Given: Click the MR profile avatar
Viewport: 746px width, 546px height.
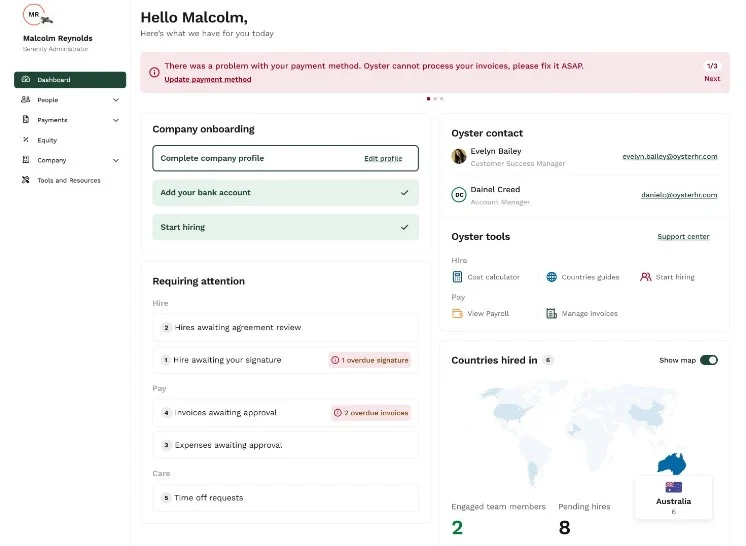Looking at the screenshot, I should [x=34, y=14].
